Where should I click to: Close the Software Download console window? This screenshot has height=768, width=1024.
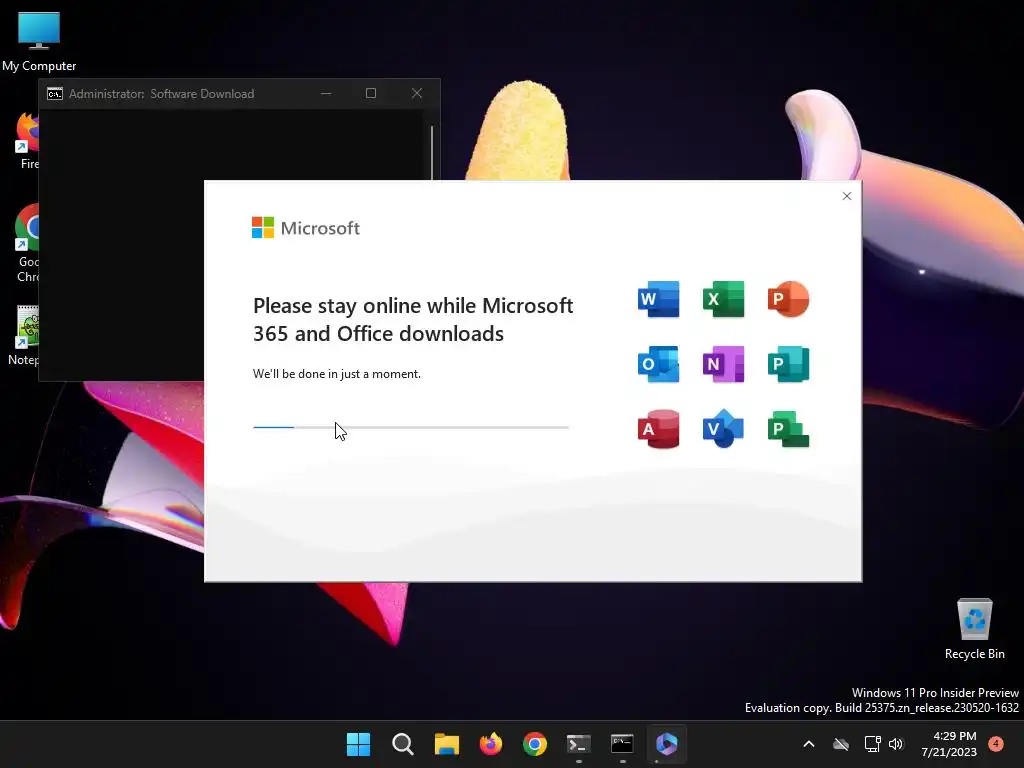pyautogui.click(x=417, y=93)
